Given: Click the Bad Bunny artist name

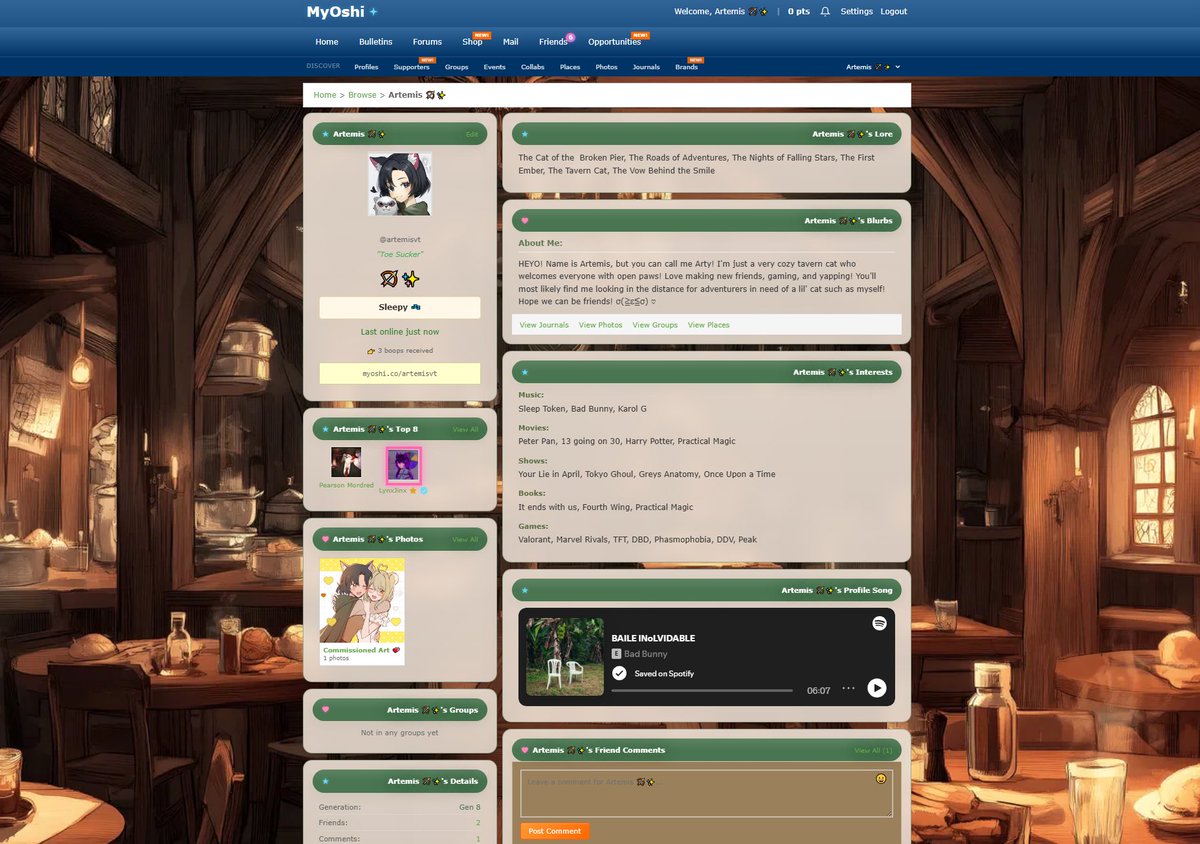Looking at the screenshot, I should pyautogui.click(x=645, y=654).
